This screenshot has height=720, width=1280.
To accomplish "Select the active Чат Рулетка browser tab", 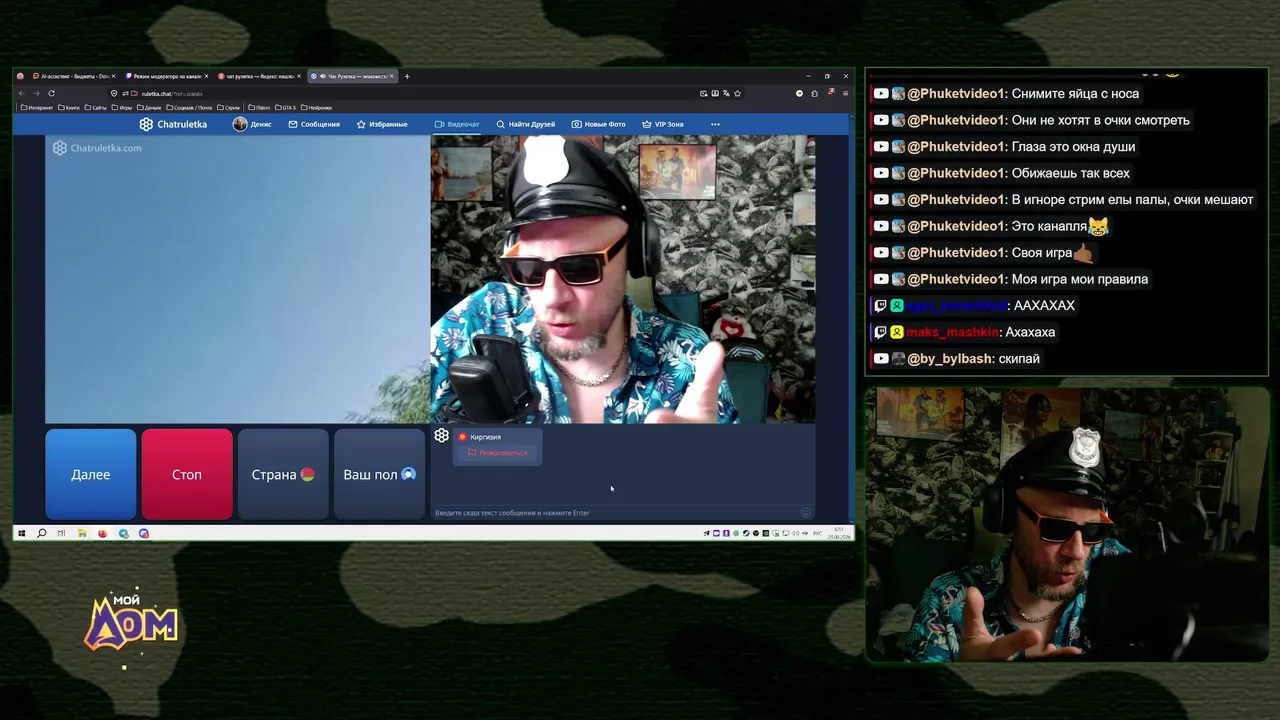I will 352,76.
